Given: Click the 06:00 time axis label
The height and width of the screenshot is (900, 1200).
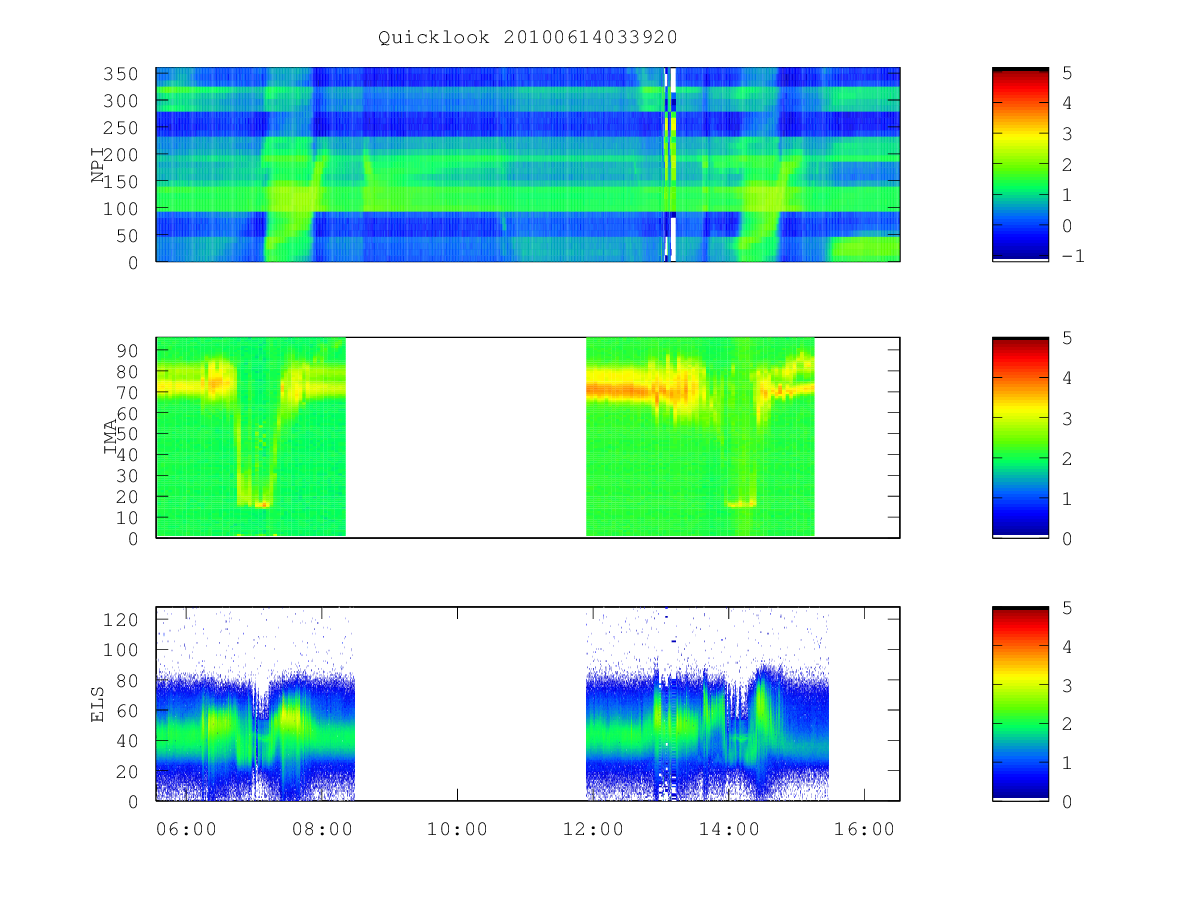Looking at the screenshot, I should pos(187,829).
